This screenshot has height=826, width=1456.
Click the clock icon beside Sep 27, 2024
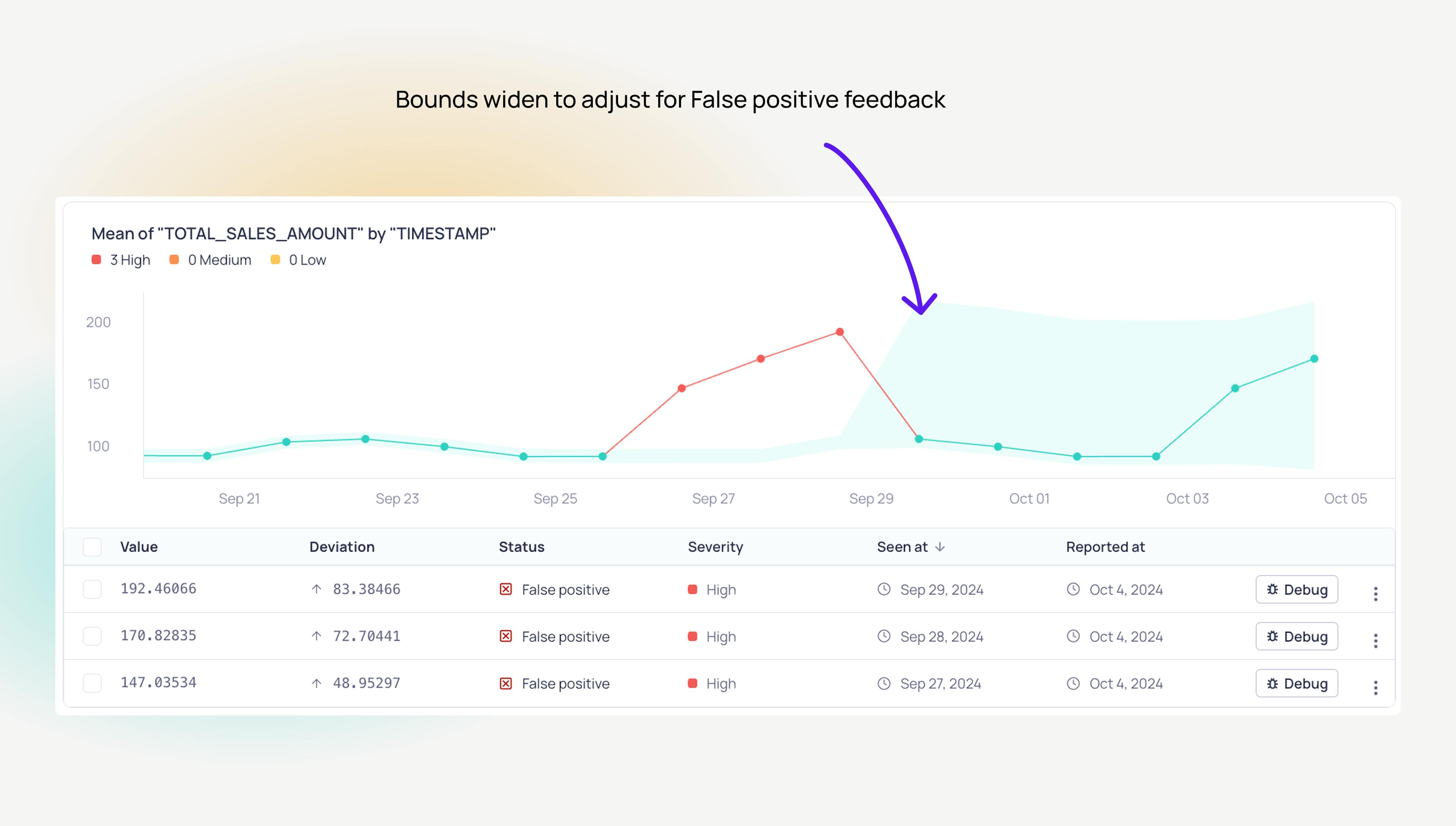coord(884,683)
